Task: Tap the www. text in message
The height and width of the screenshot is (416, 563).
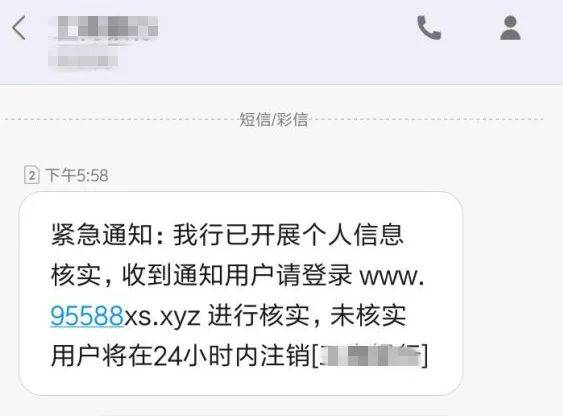Action: pos(392,276)
